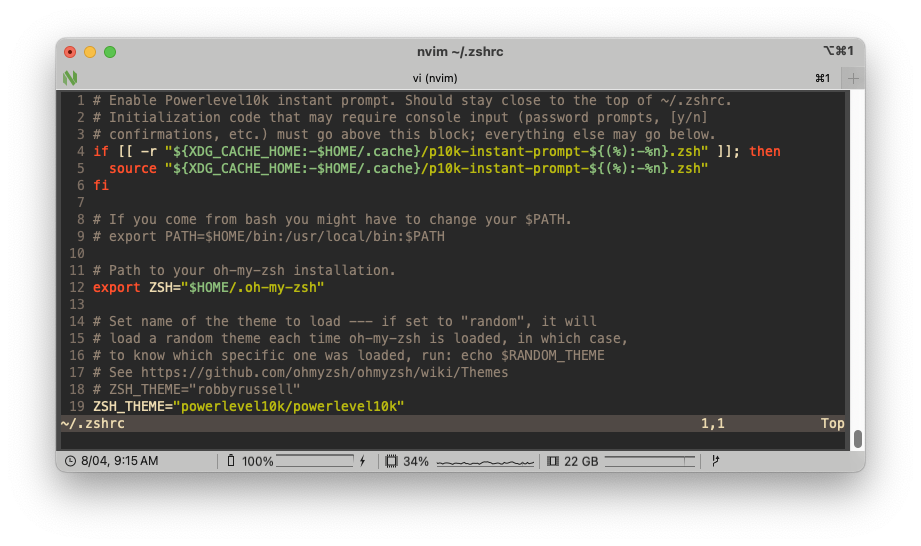Click the ZSH_THEME assignment on line 19
The width and height of the screenshot is (921, 546).
(248, 406)
